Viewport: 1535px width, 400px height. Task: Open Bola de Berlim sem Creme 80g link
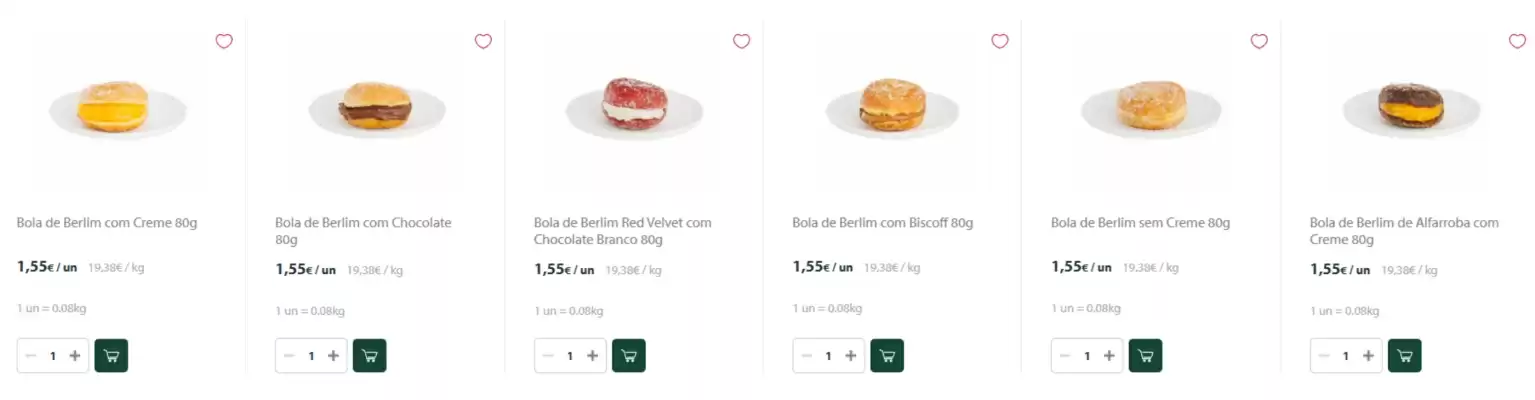[x=1140, y=223]
